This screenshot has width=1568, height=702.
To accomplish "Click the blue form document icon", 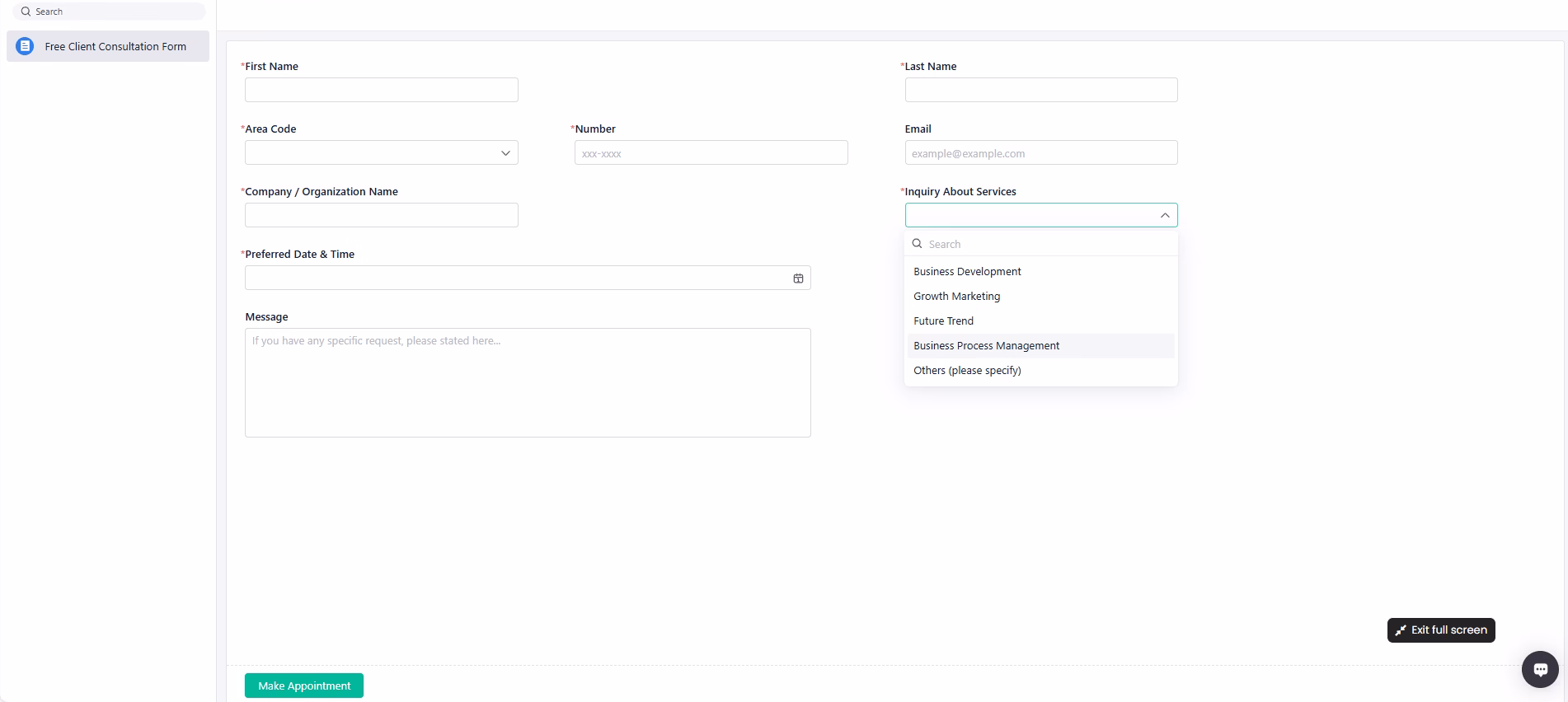I will tap(26, 47).
